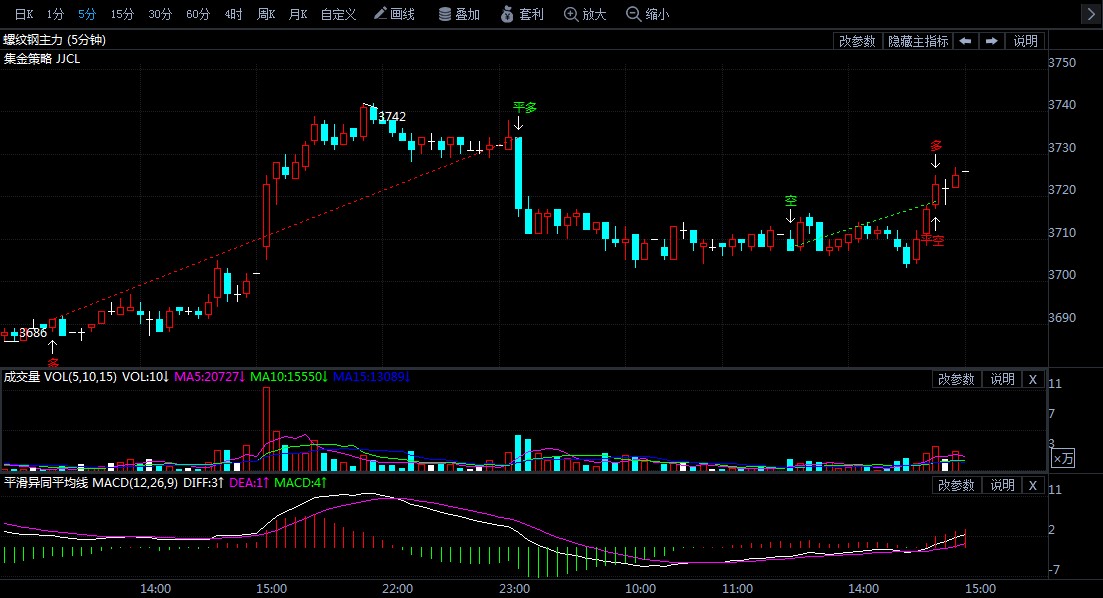Switch to the 60分 timeframe
Viewport: 1103px width, 598px height.
tap(198, 14)
